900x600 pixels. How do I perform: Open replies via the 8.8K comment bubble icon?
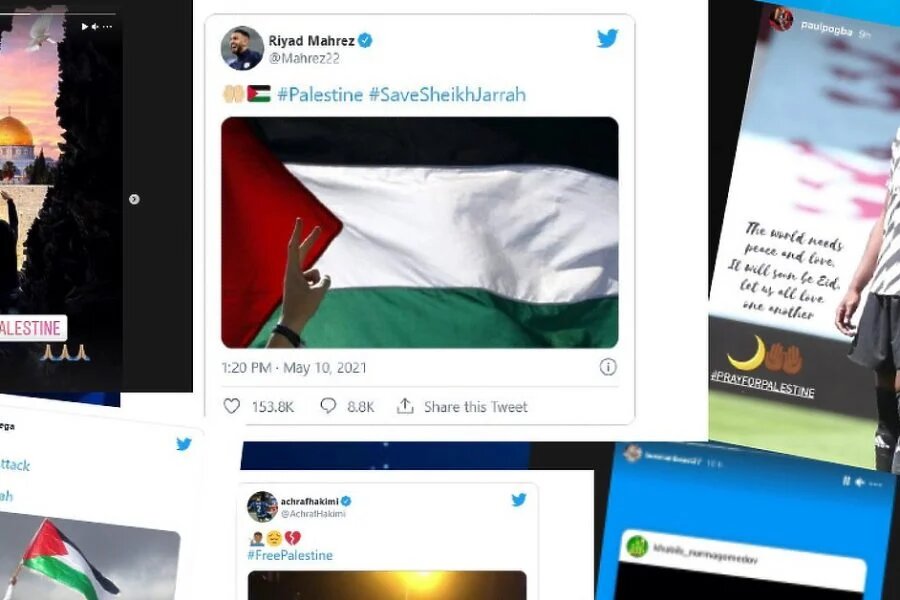coord(328,405)
